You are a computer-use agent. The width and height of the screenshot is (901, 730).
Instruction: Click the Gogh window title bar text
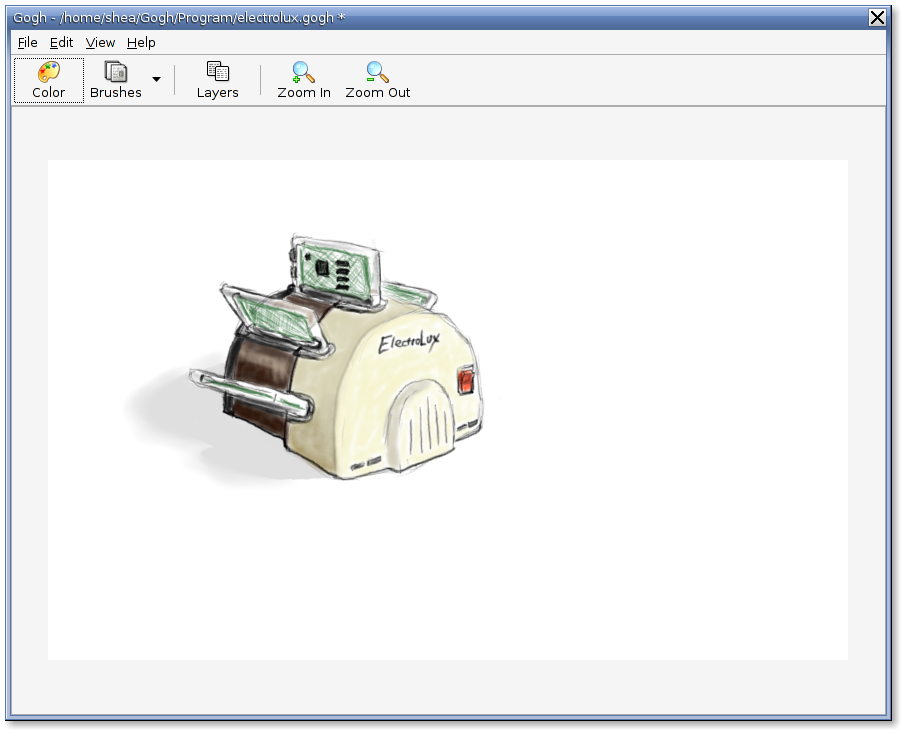[x=179, y=18]
